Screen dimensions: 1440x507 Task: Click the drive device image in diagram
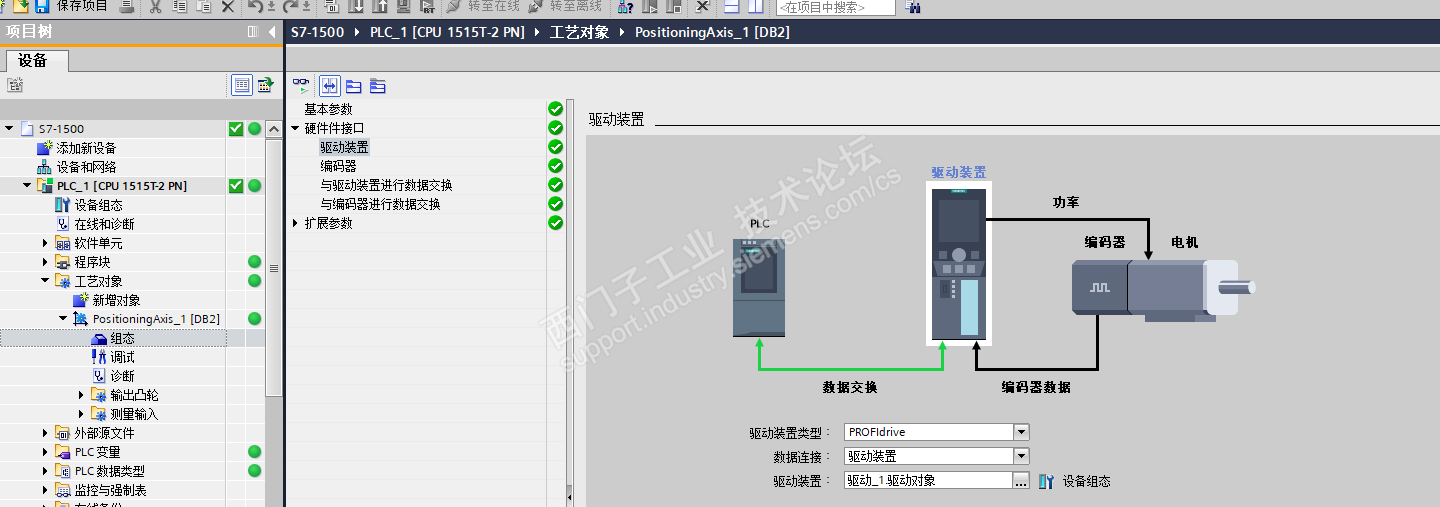tap(958, 265)
